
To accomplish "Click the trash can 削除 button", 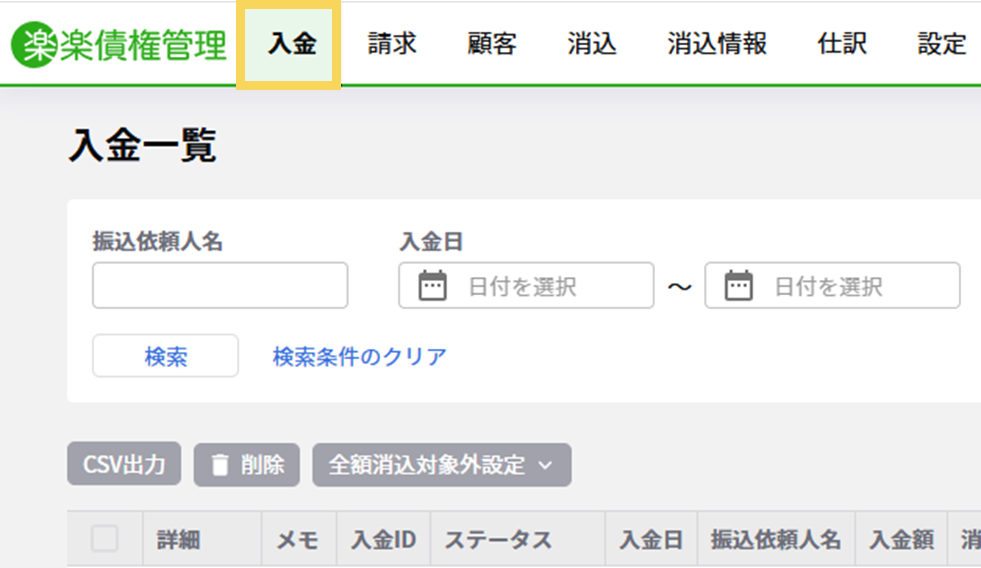I will click(247, 465).
